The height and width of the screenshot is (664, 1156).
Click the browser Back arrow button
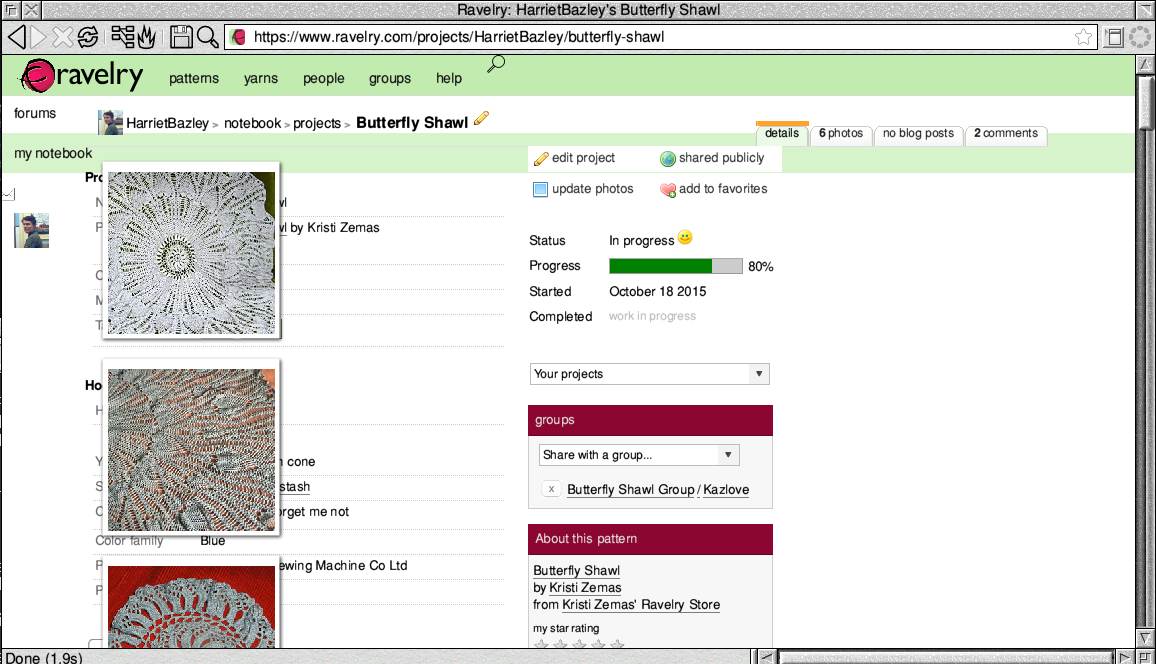tap(16, 37)
